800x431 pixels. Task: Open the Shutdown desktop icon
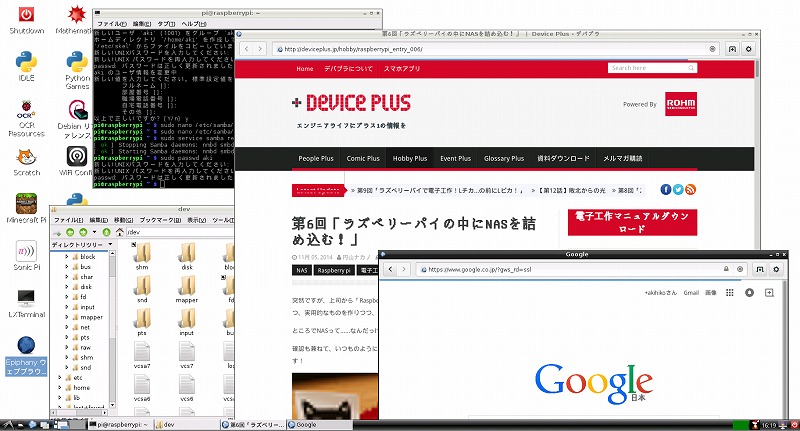click(x=26, y=19)
